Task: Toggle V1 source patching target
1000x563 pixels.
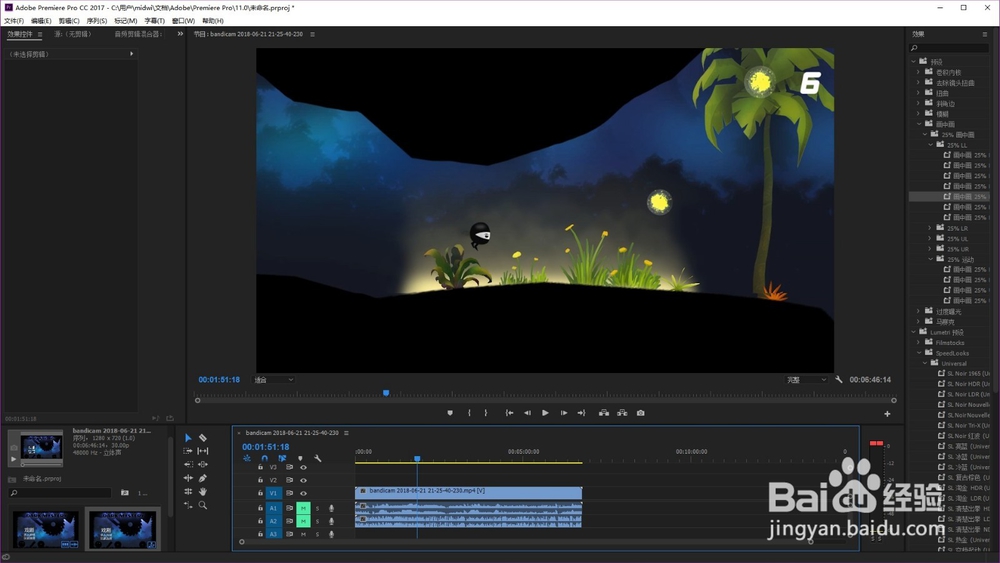Action: click(x=273, y=493)
